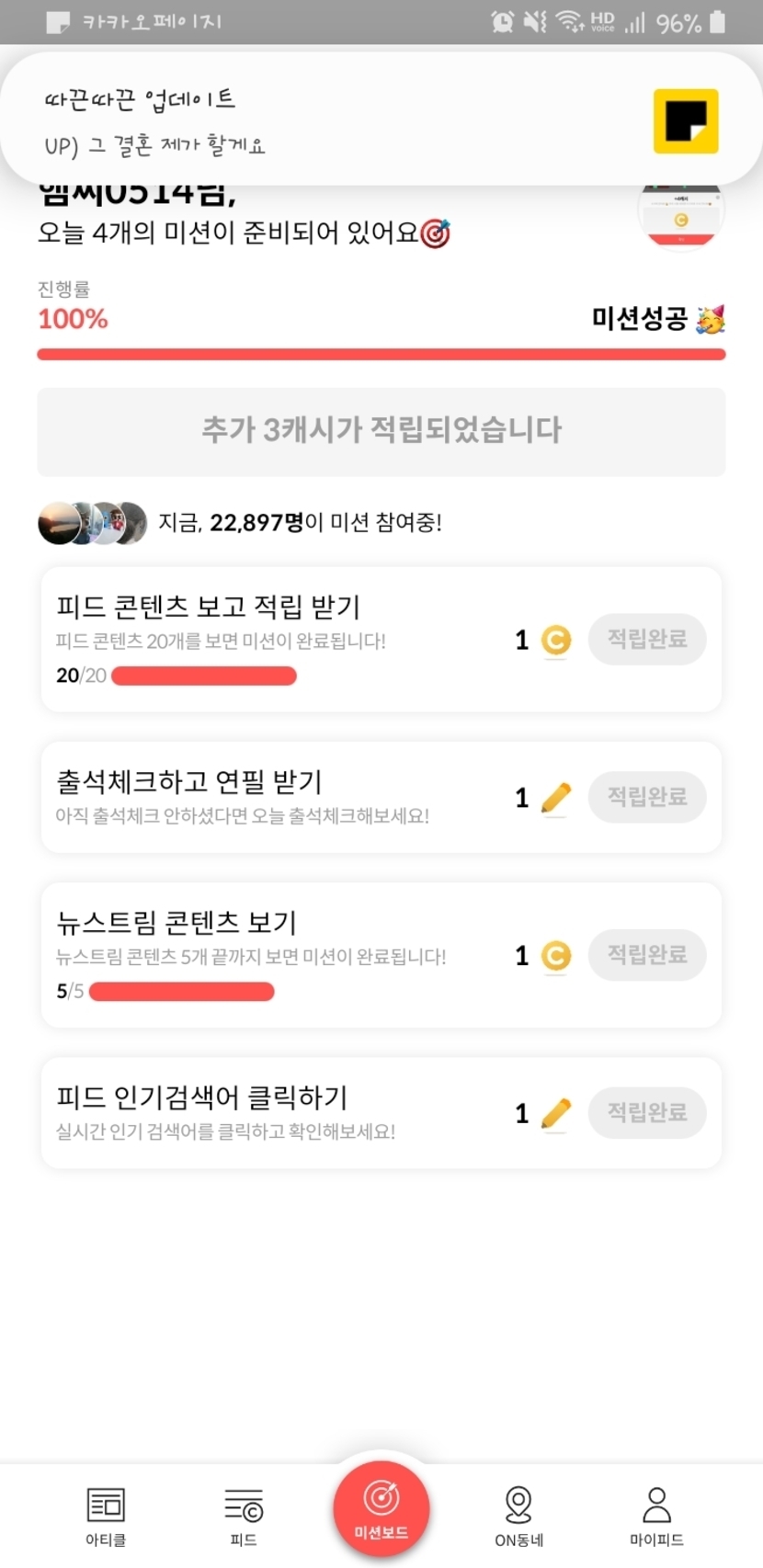Screen dimensions: 763x1568
Task: Tap the mission preview thumbnail at top right
Action: click(x=680, y=216)
